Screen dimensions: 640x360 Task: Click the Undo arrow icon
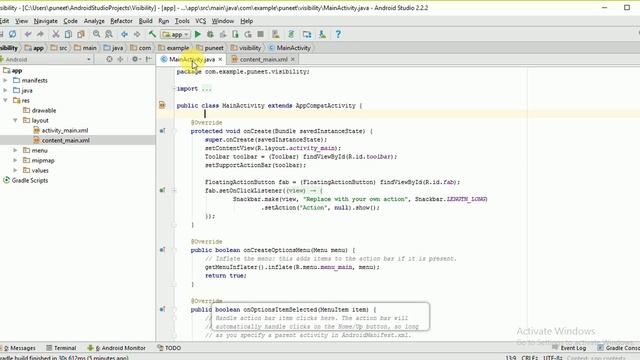point(28,34)
